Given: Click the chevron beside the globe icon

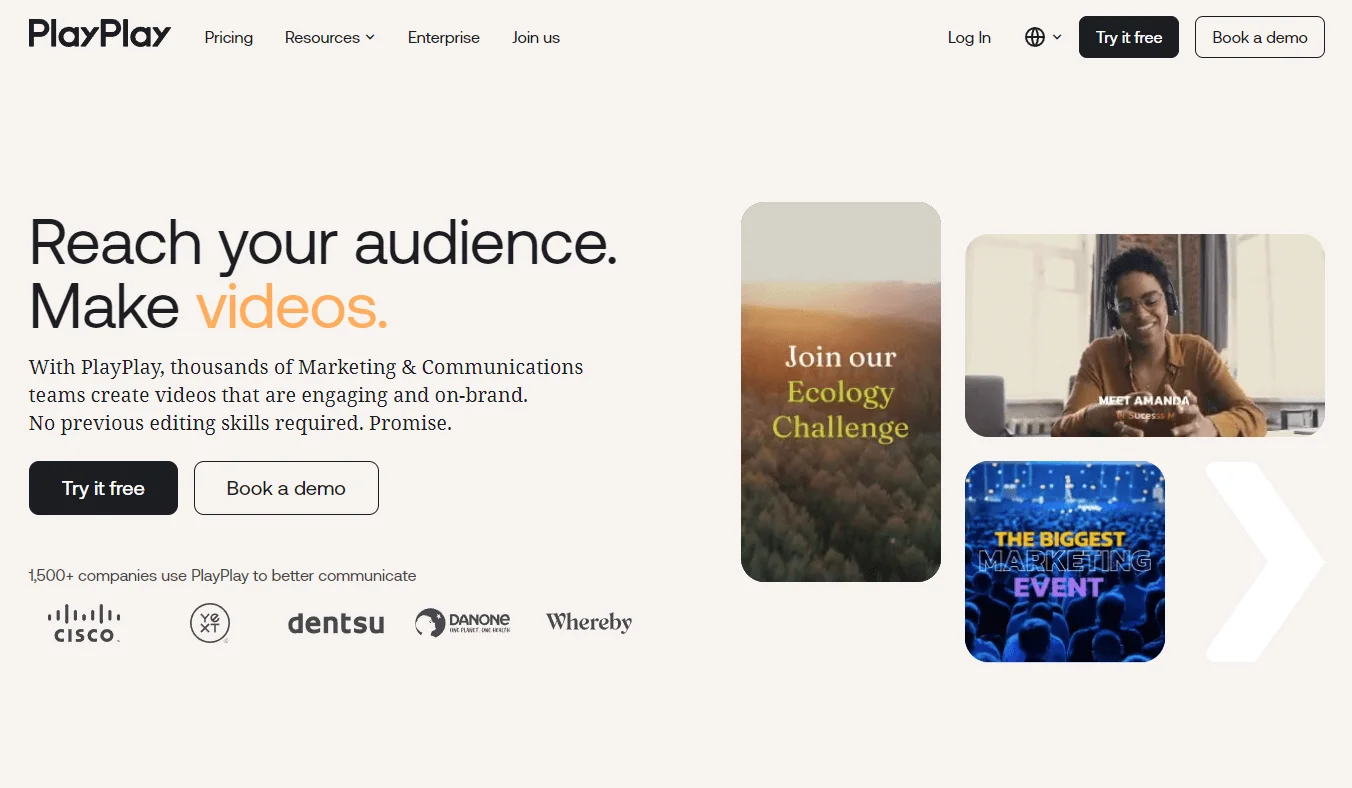Looking at the screenshot, I should pyautogui.click(x=1057, y=37).
